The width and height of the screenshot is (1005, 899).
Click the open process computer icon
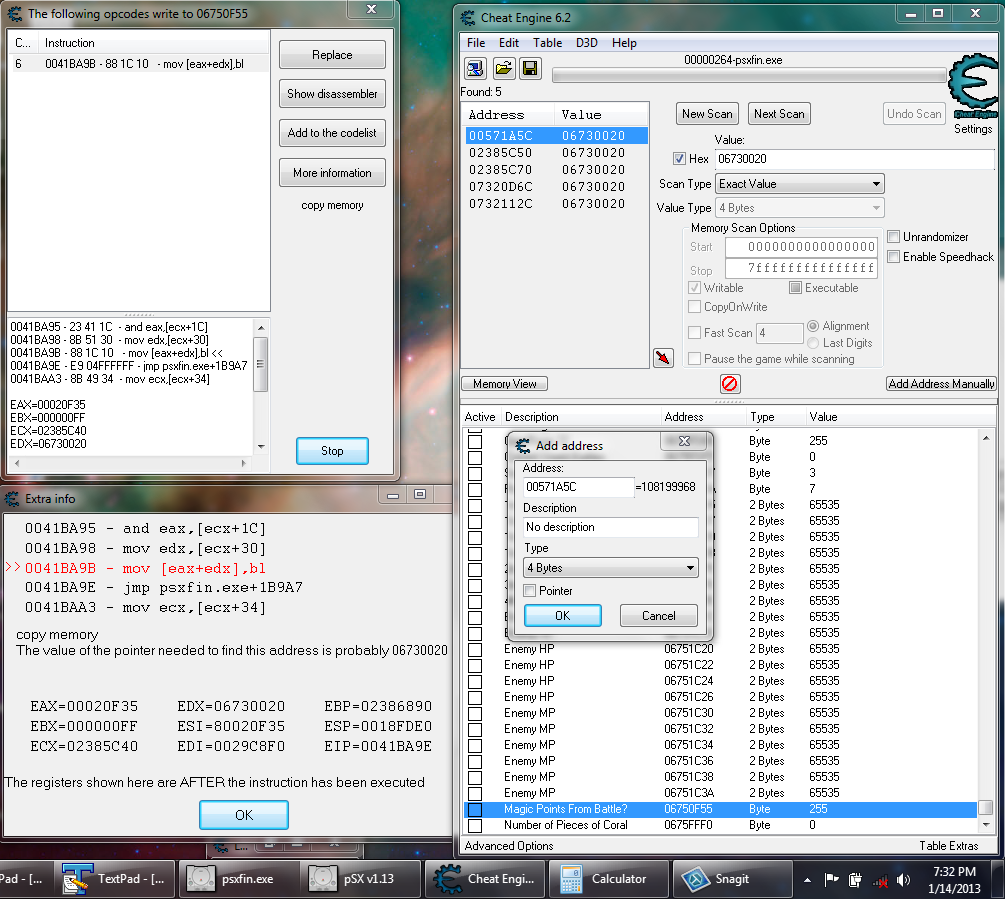tap(476, 68)
